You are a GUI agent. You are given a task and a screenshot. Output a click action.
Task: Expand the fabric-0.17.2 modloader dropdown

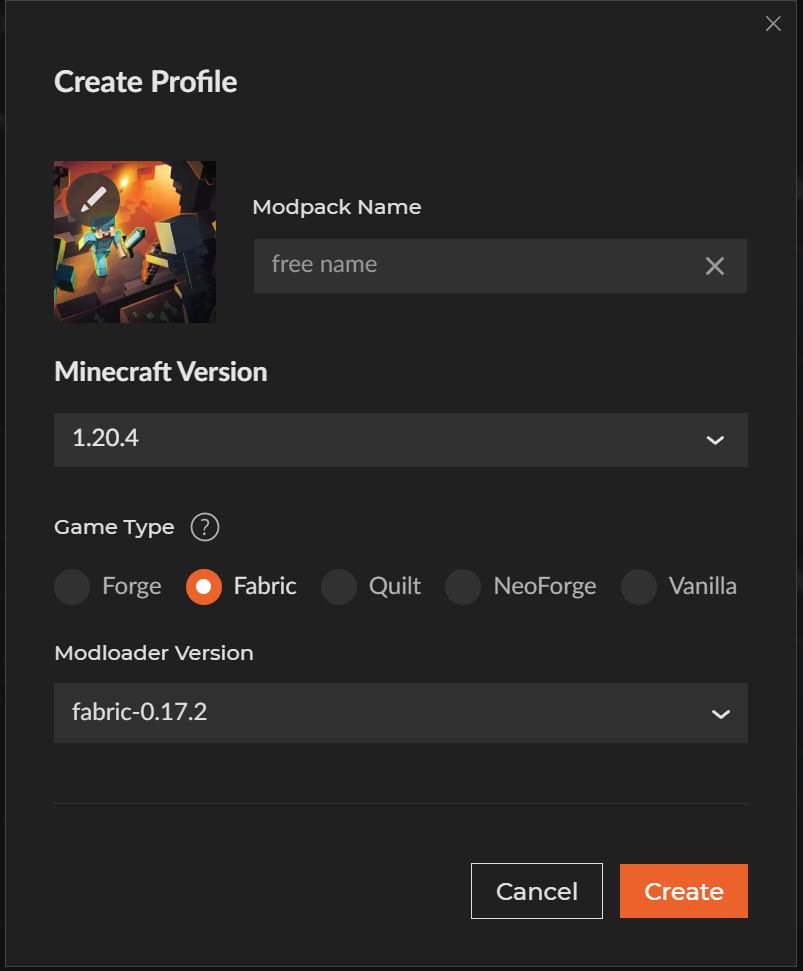[401, 713]
